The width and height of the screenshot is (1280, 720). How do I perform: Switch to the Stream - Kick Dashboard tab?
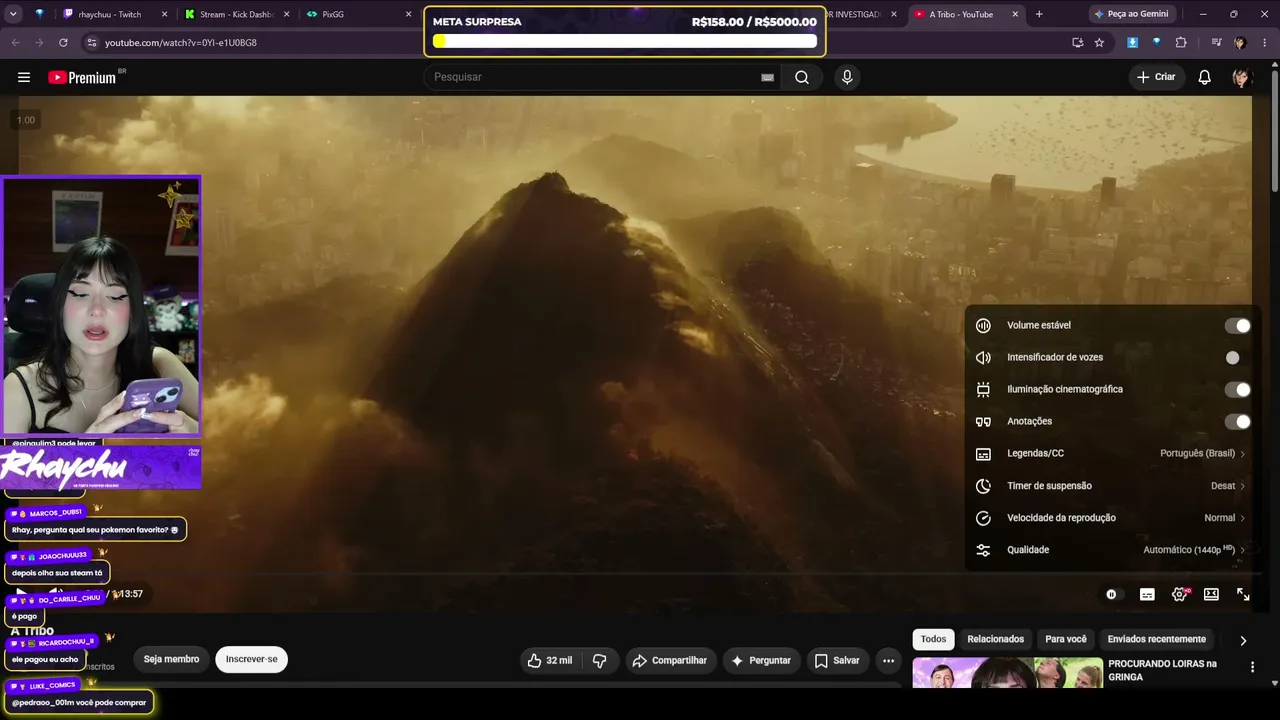pos(237,14)
